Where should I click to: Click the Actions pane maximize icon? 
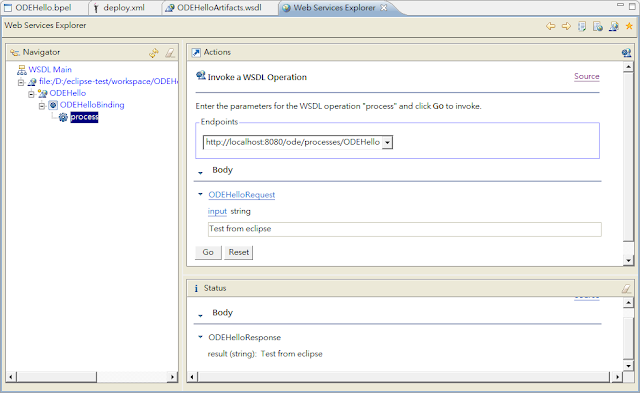(196, 53)
